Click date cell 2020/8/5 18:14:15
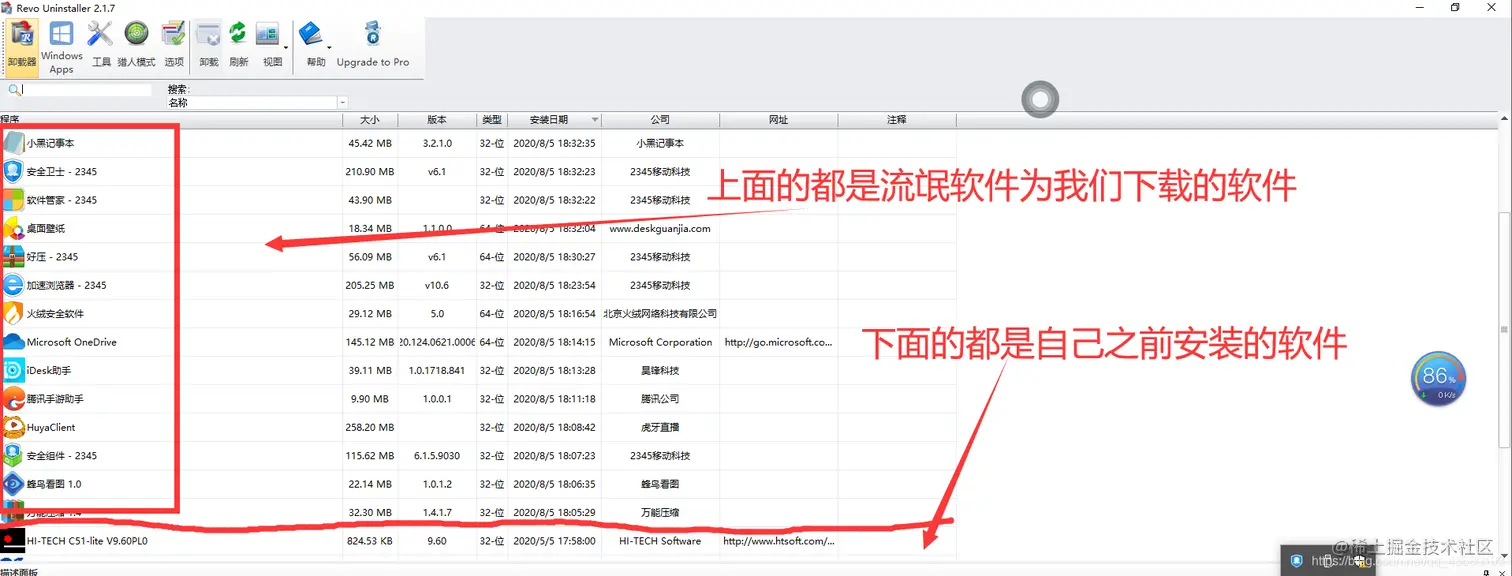 click(554, 342)
